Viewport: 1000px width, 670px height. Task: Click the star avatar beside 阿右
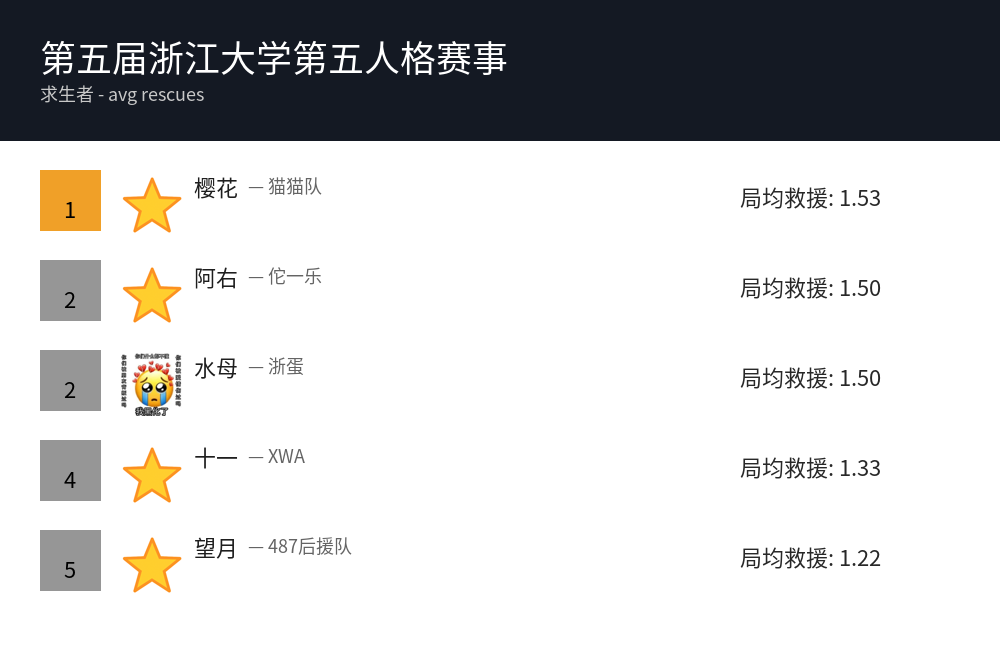pos(152,295)
